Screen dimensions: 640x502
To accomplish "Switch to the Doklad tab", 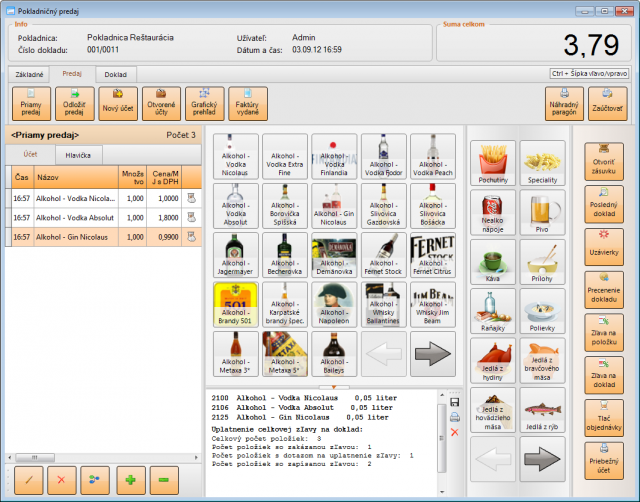I will pyautogui.click(x=115, y=74).
